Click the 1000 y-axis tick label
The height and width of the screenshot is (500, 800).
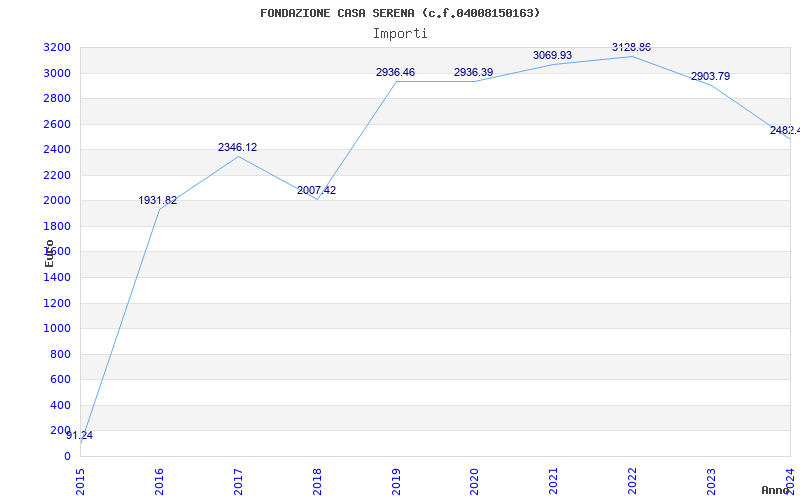point(57,329)
